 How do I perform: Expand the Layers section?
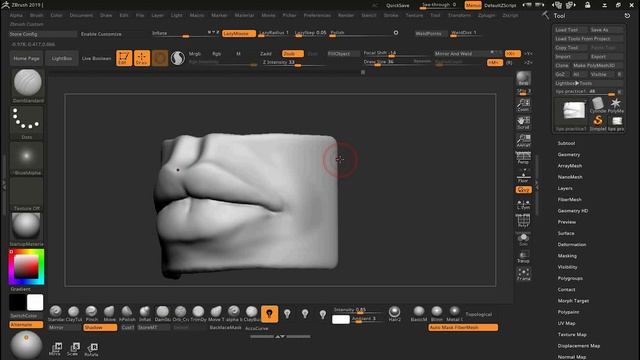(x=565, y=188)
